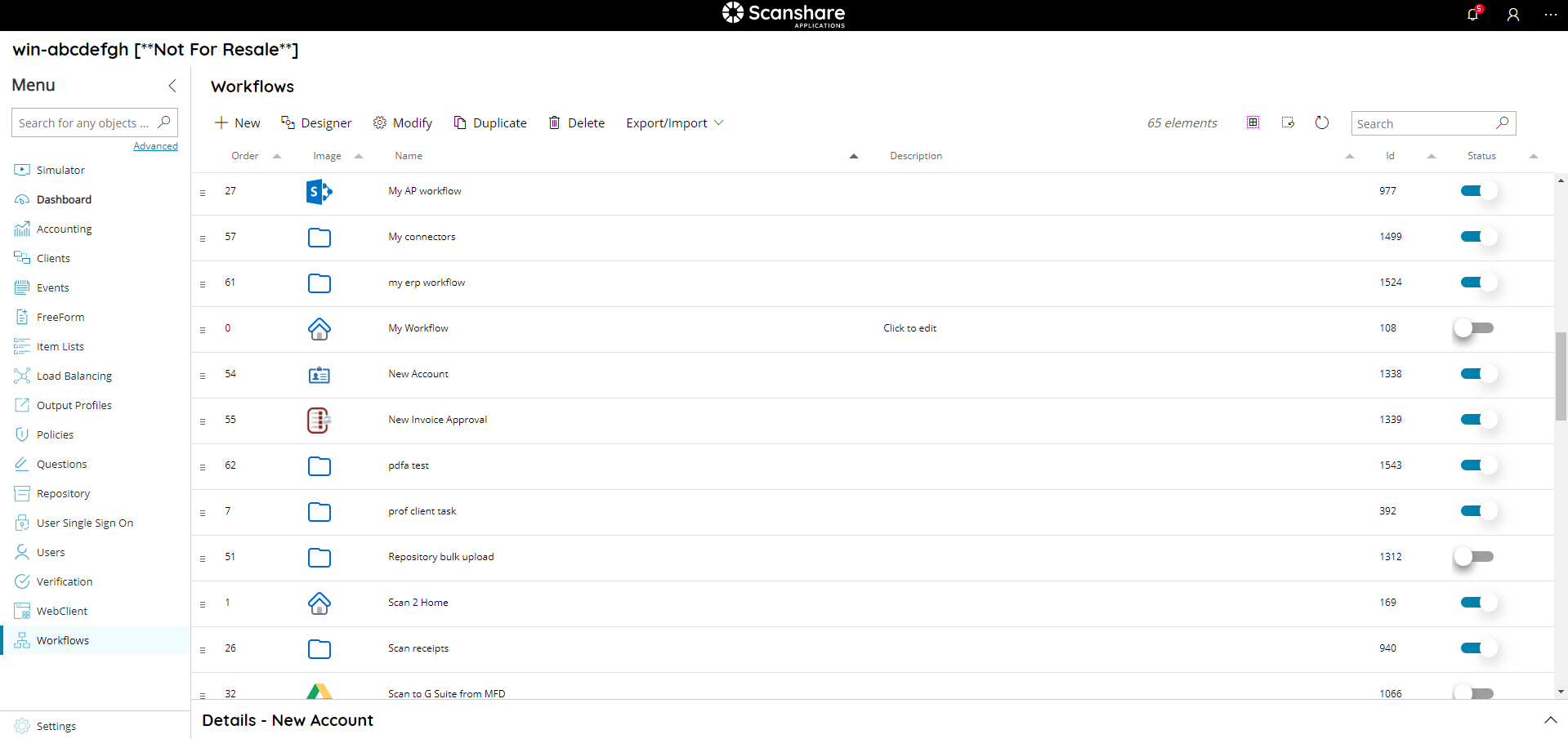Open the Export/Import dropdown

coord(673,122)
